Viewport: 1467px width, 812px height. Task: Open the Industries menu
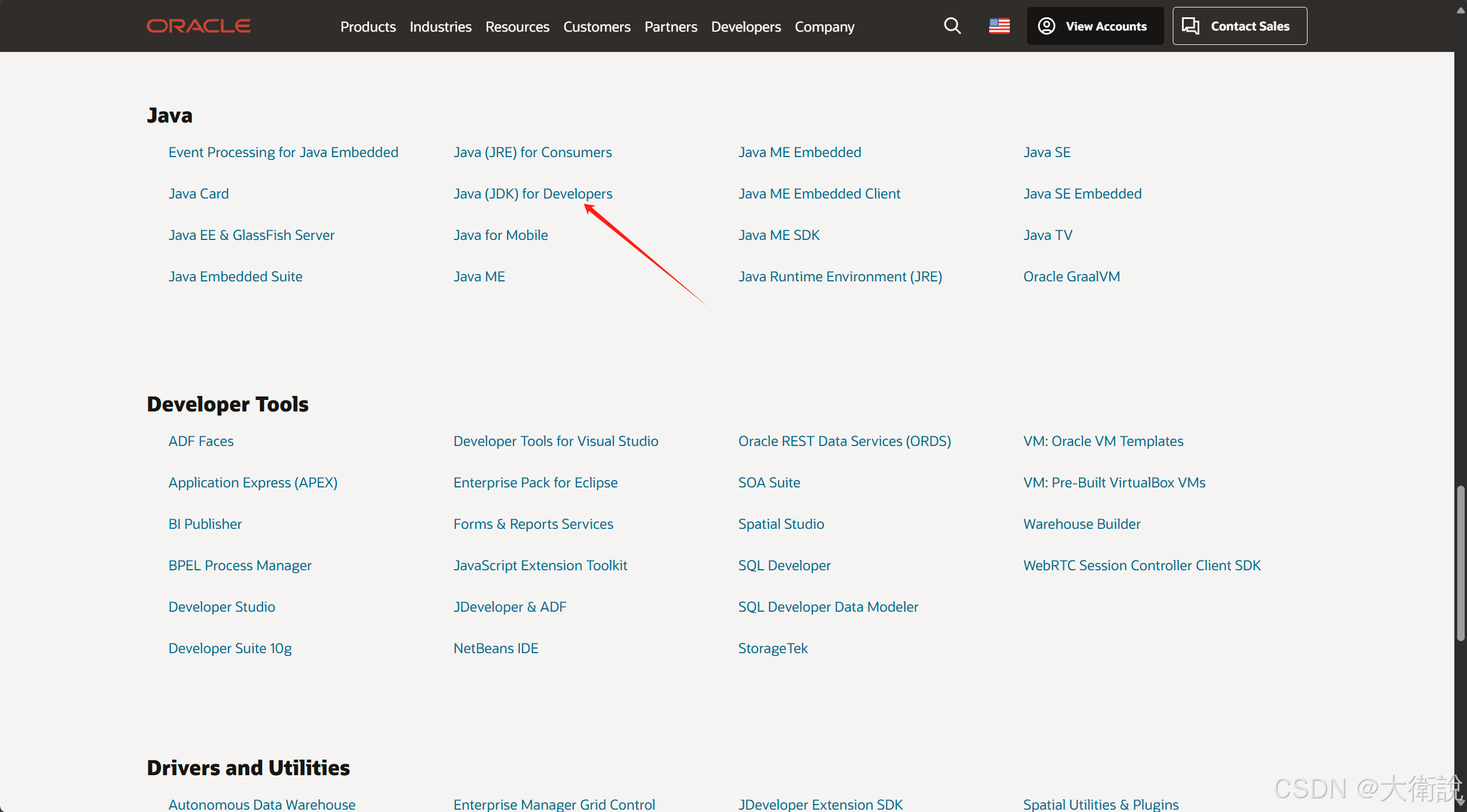point(440,26)
